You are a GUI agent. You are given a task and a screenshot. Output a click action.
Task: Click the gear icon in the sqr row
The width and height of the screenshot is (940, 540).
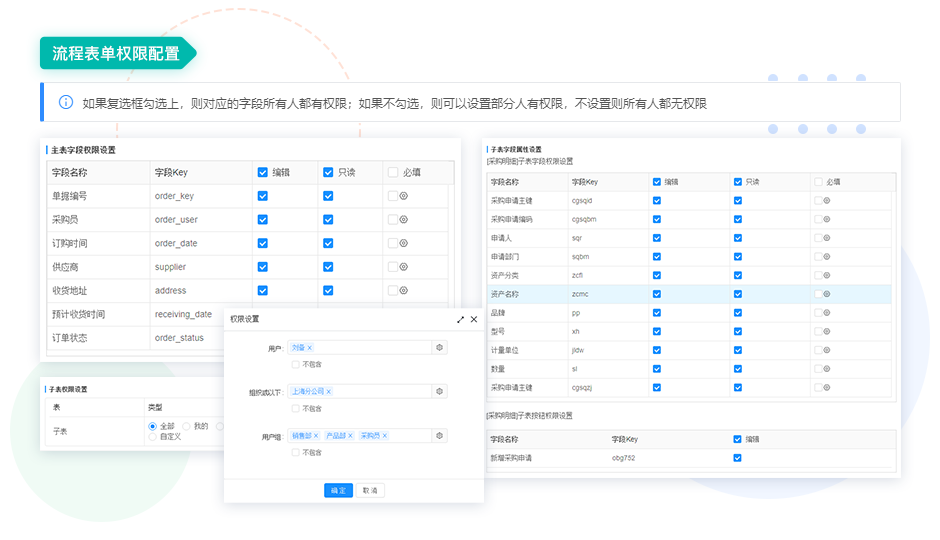point(827,238)
